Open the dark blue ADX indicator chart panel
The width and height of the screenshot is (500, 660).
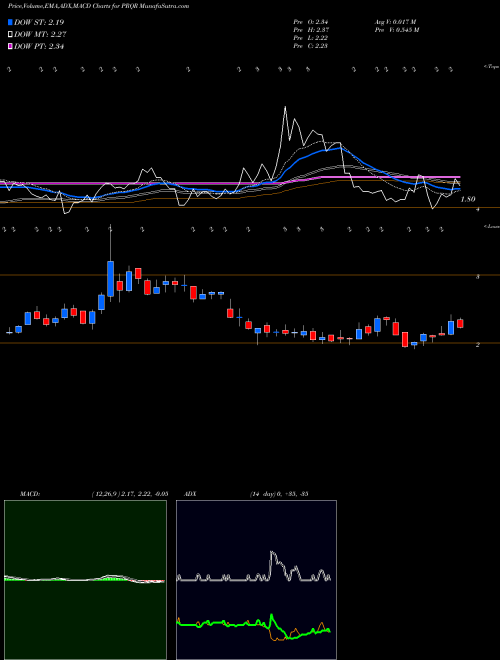coord(256,580)
